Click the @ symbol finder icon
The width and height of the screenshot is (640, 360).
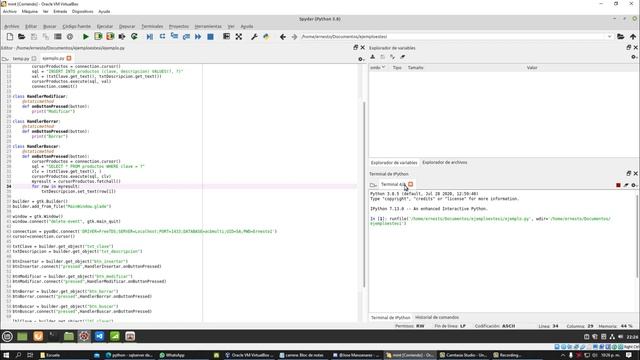click(70, 37)
